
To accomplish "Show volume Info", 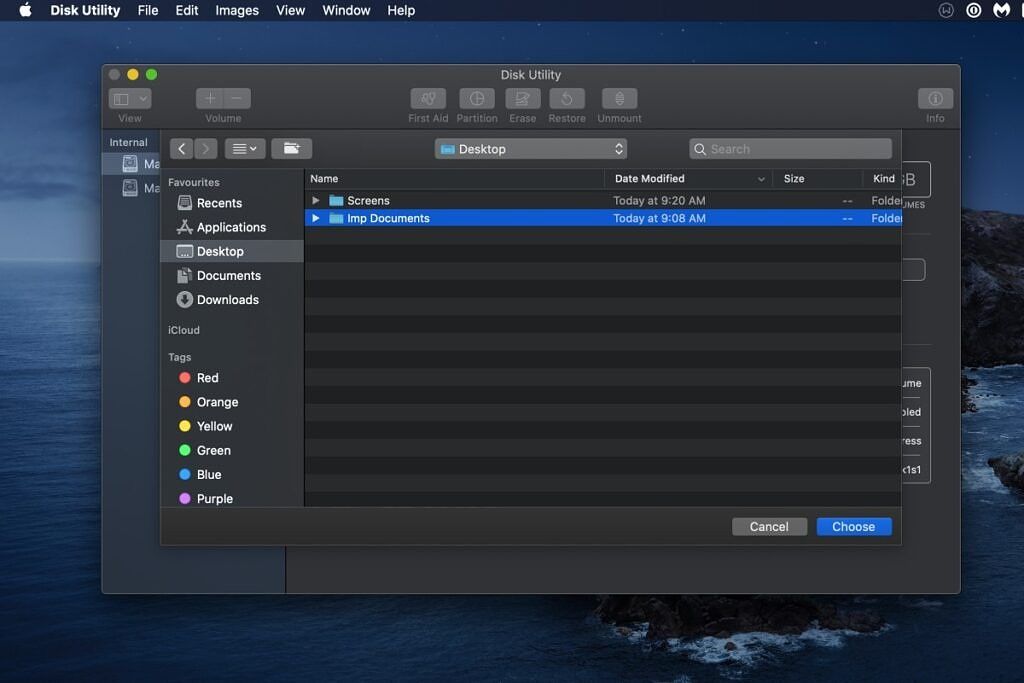I will [934, 100].
